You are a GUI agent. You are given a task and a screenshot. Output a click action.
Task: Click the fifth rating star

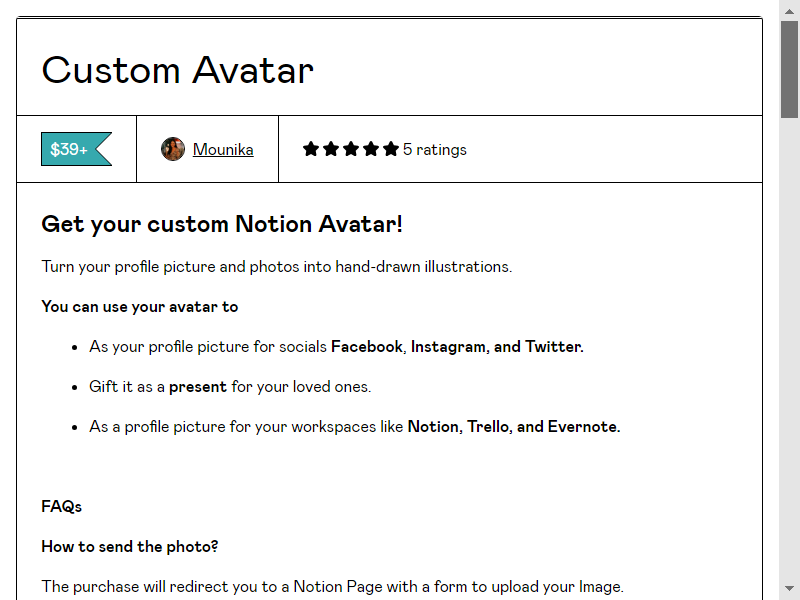tap(391, 149)
